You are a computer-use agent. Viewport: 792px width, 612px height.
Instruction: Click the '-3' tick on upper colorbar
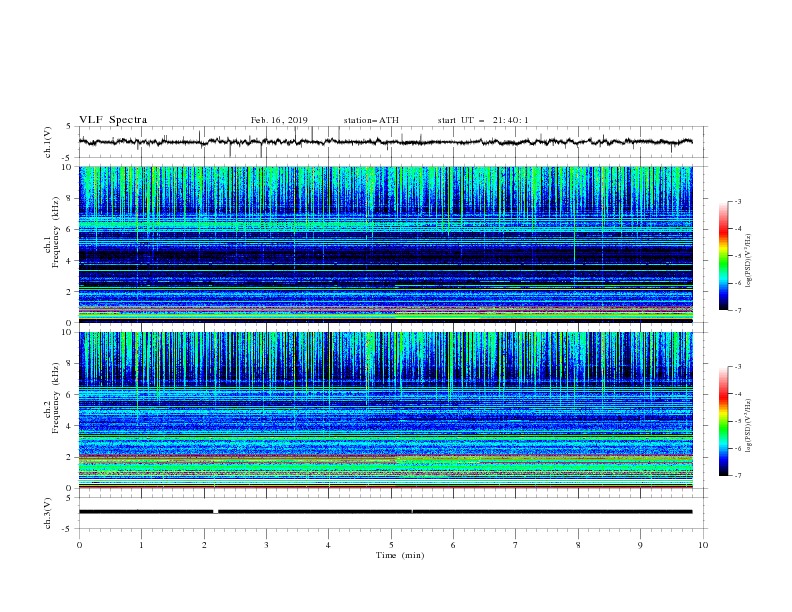pos(737,201)
